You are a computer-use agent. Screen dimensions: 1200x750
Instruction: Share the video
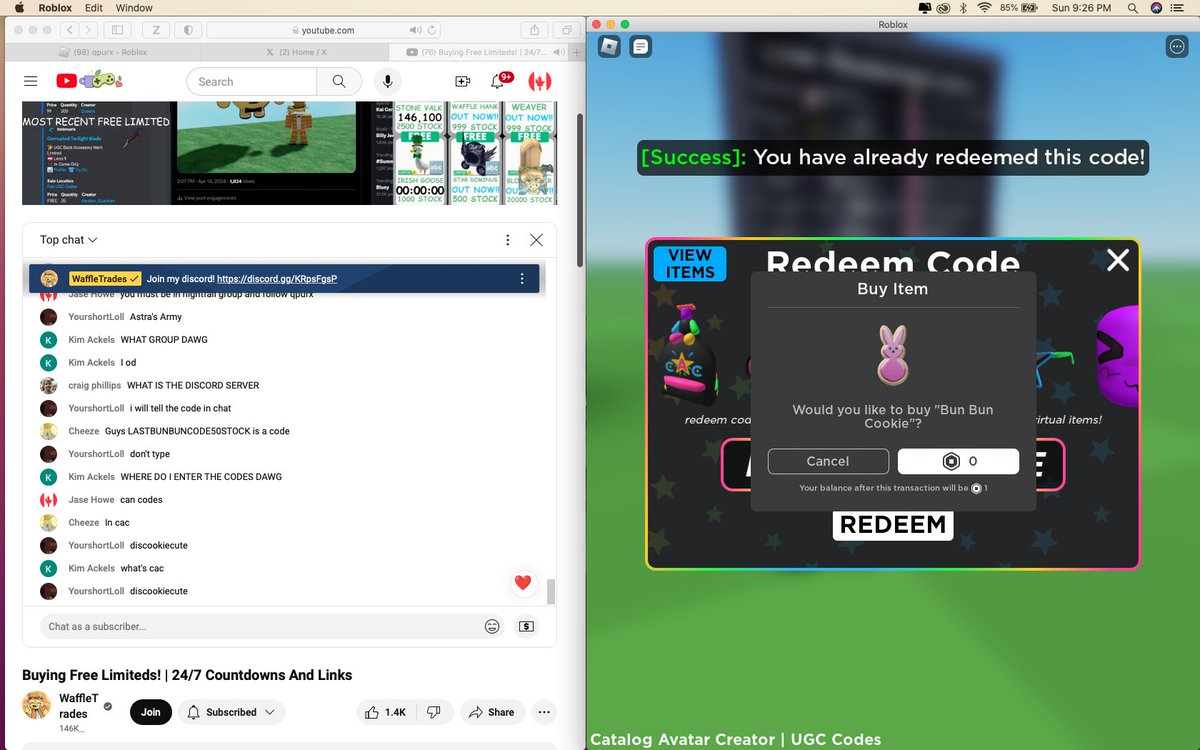(491, 712)
